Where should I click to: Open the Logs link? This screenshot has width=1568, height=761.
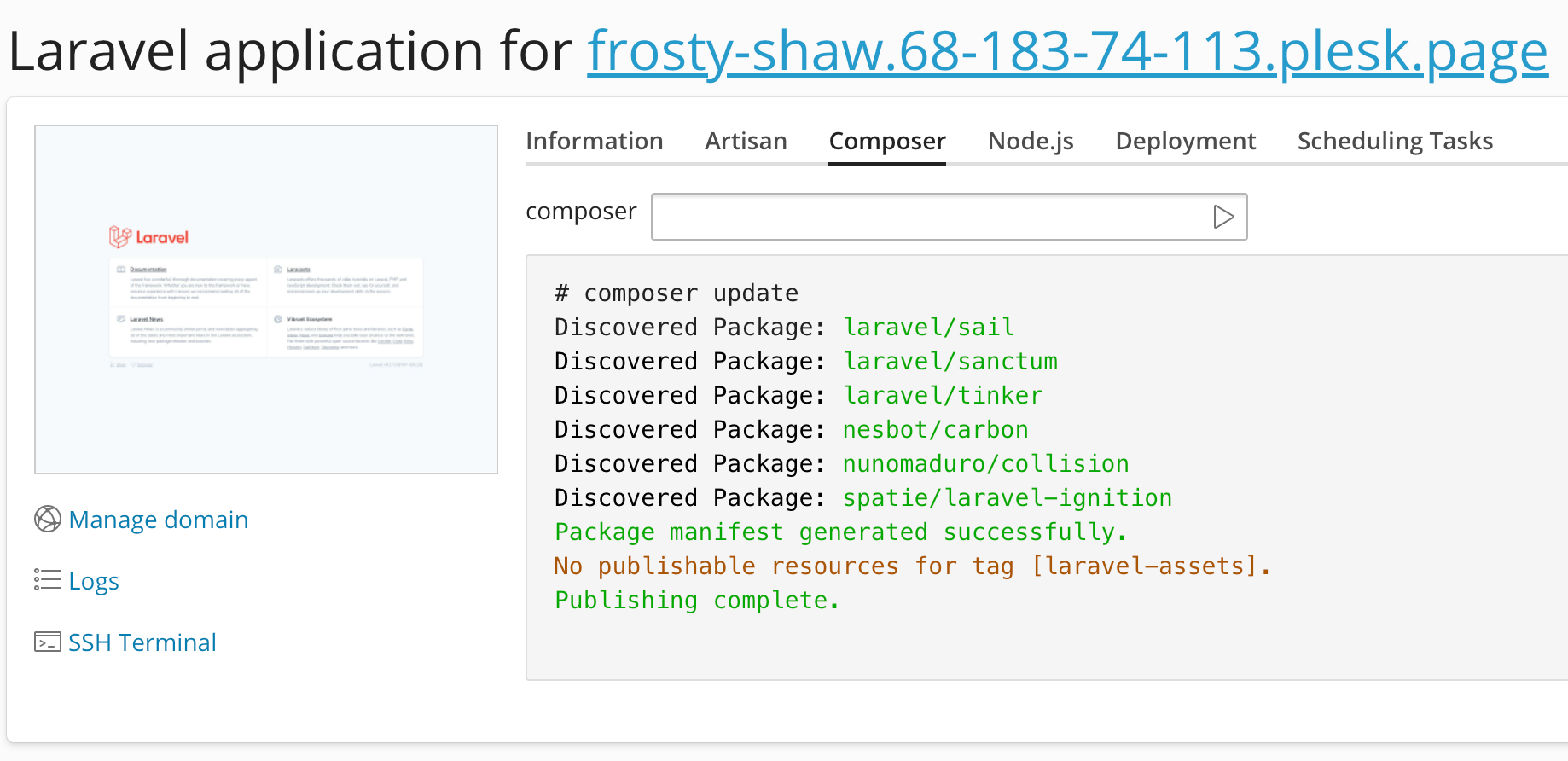94,580
